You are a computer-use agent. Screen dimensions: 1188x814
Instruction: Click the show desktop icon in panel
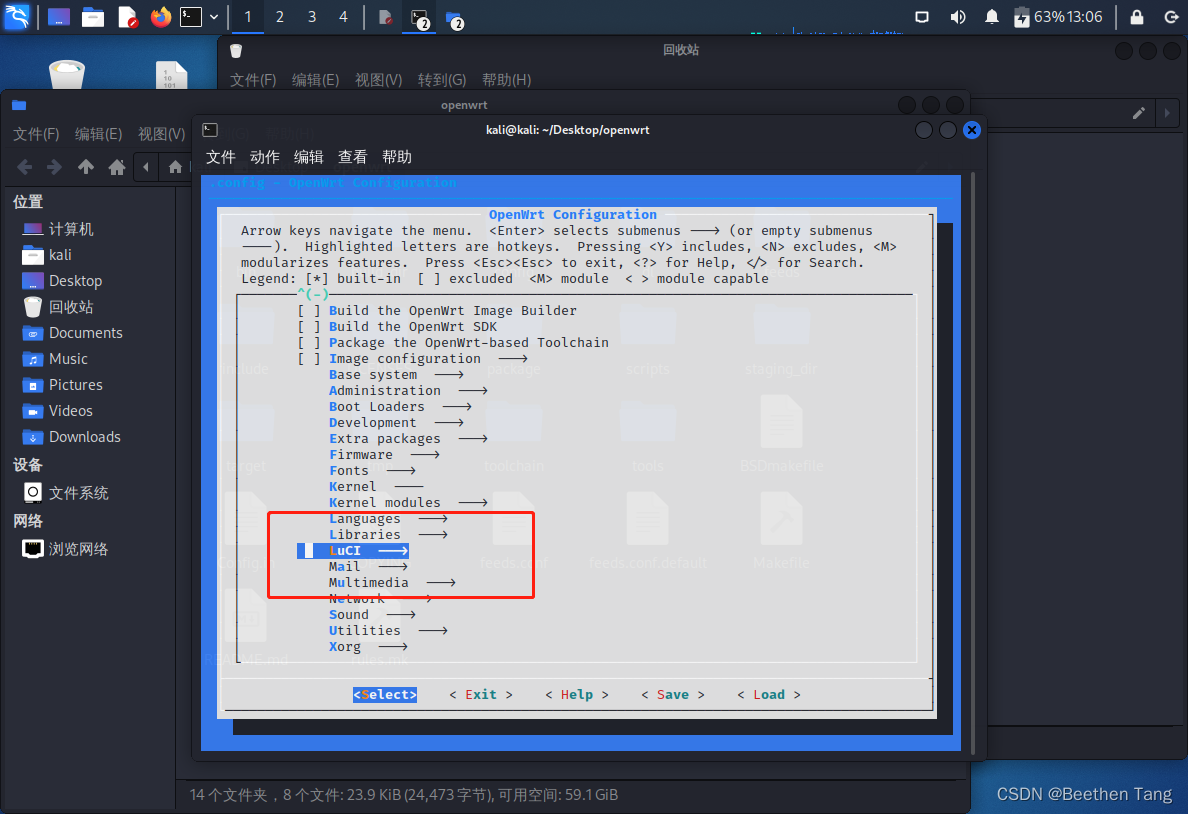58,17
